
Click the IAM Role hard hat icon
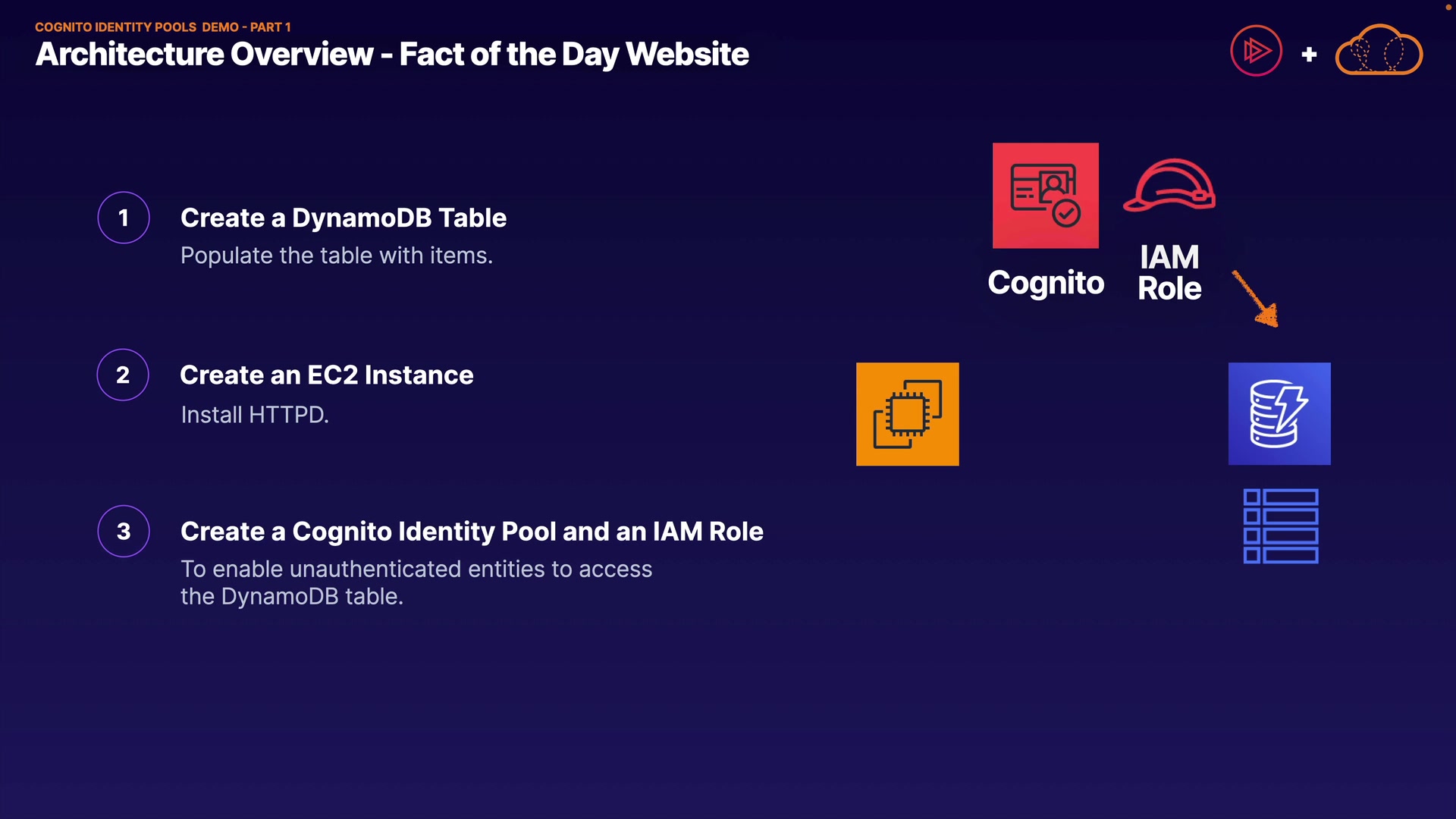click(1169, 186)
